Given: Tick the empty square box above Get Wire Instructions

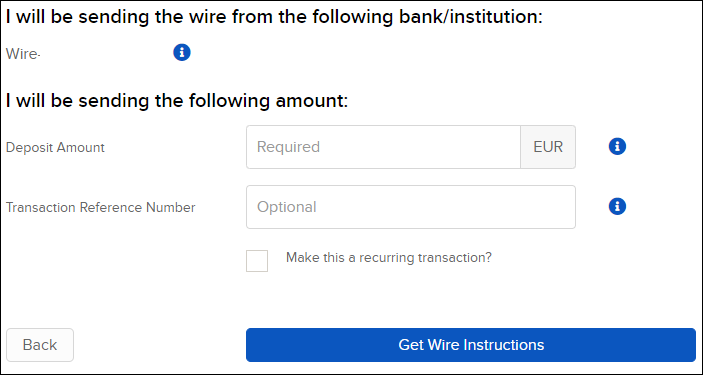Looking at the screenshot, I should click(x=257, y=261).
